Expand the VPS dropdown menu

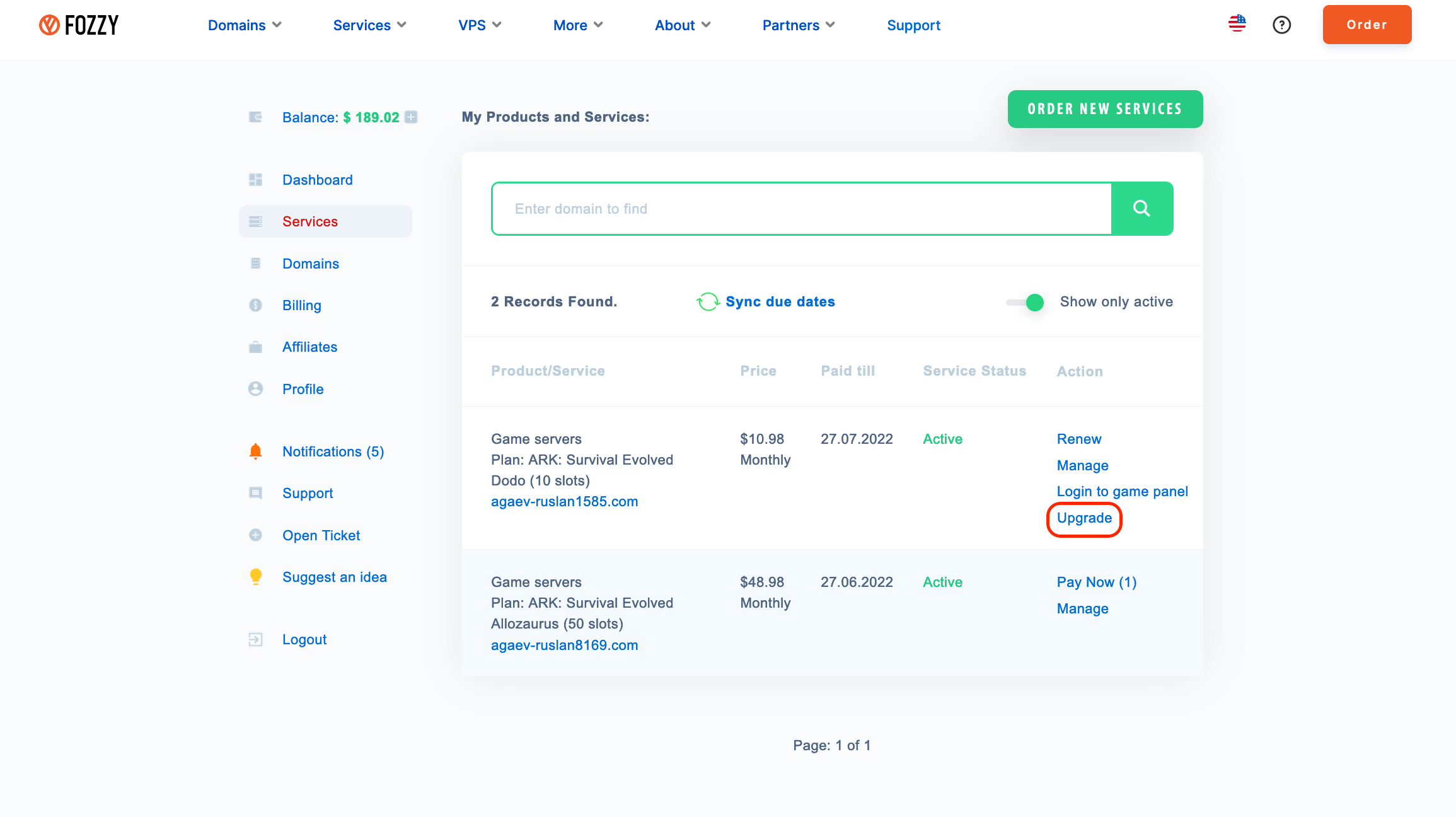pyautogui.click(x=480, y=25)
